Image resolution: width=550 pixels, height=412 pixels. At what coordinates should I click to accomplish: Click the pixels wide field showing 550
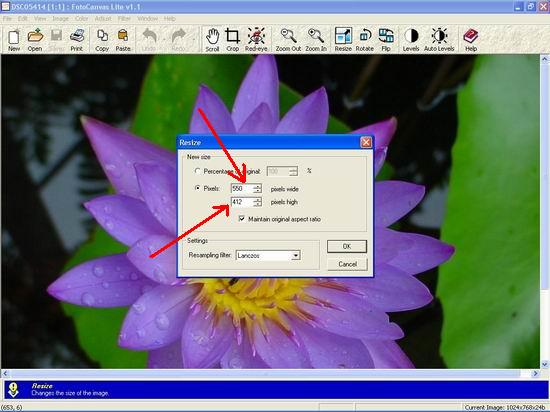pos(242,189)
